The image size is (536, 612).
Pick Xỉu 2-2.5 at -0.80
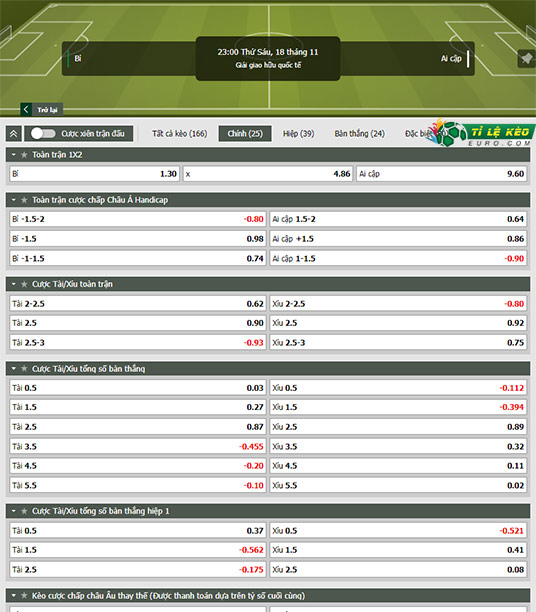click(x=398, y=304)
